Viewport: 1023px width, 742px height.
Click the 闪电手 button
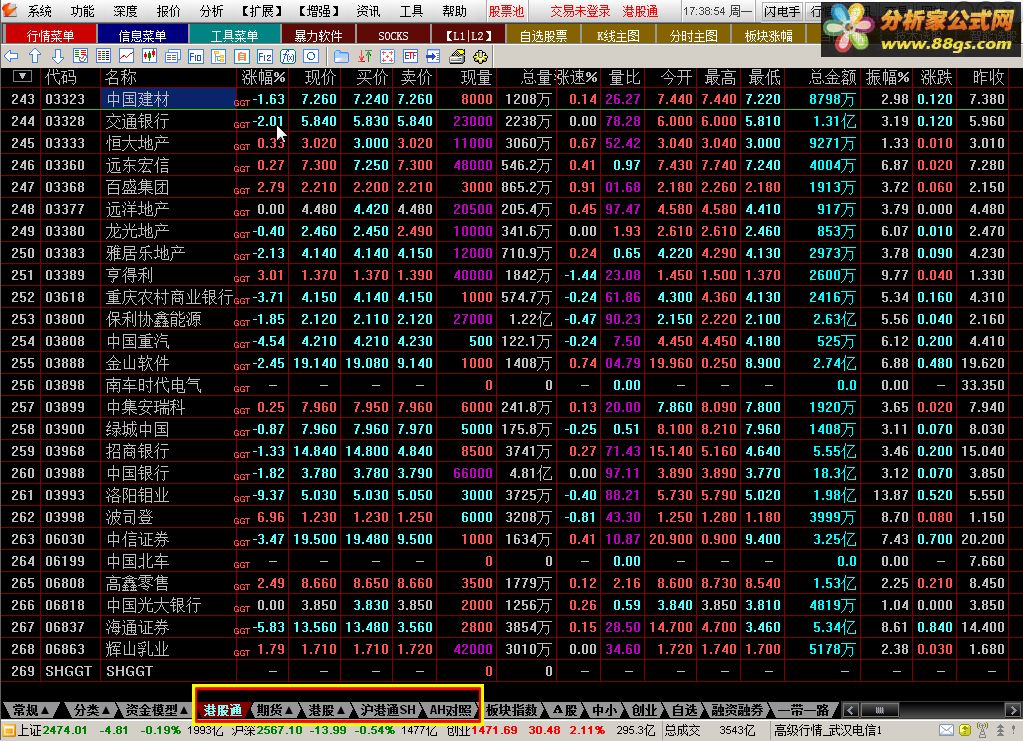pos(782,11)
